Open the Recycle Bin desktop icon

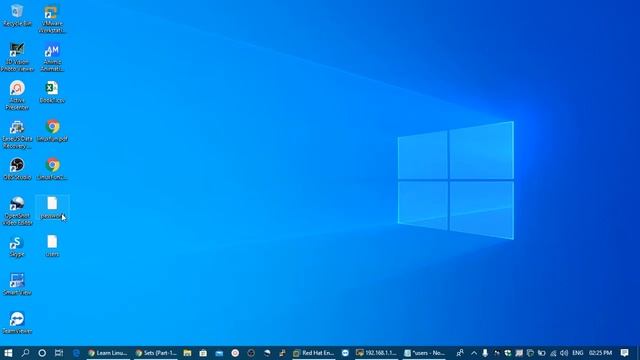(17, 16)
